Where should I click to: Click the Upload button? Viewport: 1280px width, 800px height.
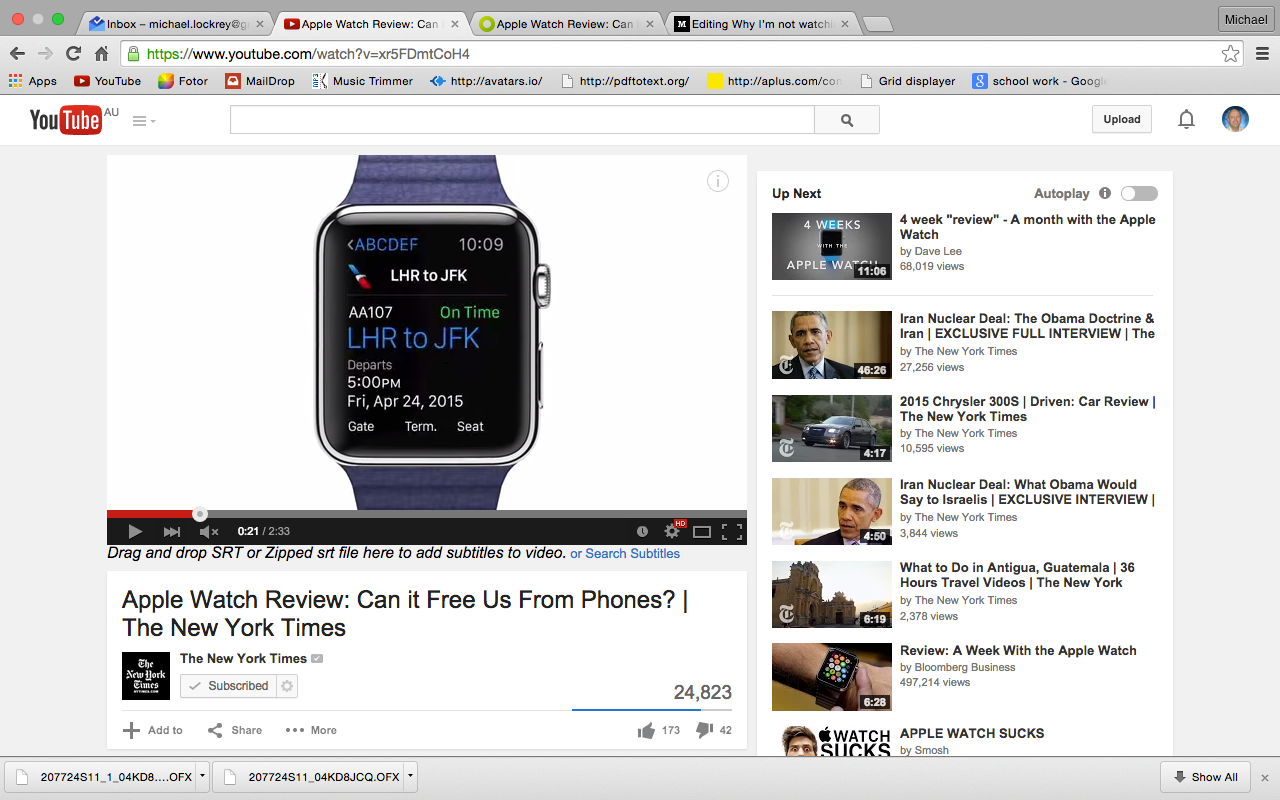(1122, 119)
